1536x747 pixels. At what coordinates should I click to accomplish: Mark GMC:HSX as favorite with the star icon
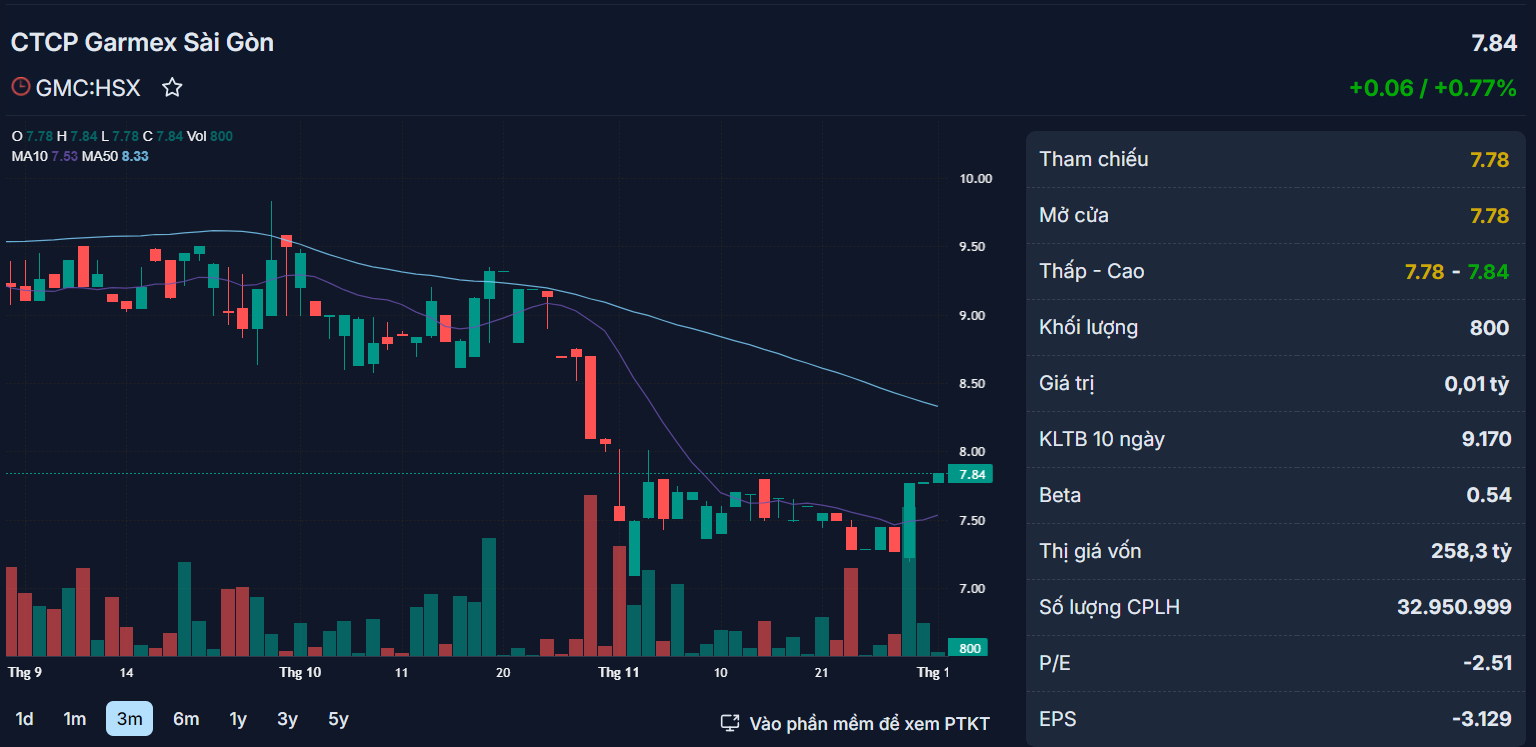[172, 88]
